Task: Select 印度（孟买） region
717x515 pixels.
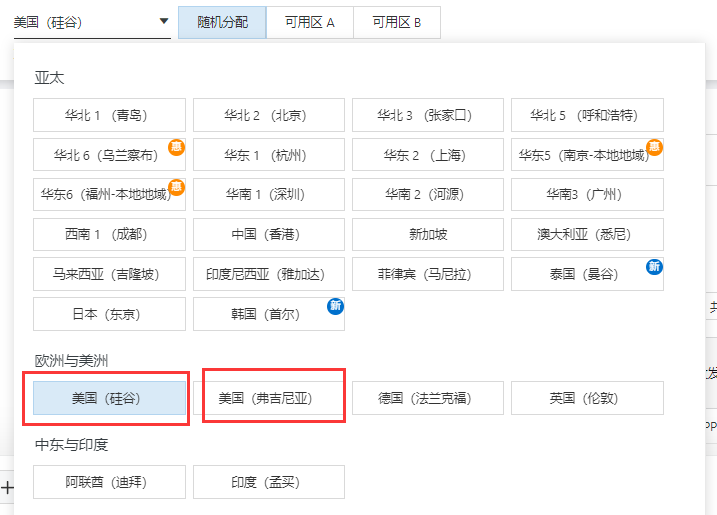Action: [x=268, y=482]
